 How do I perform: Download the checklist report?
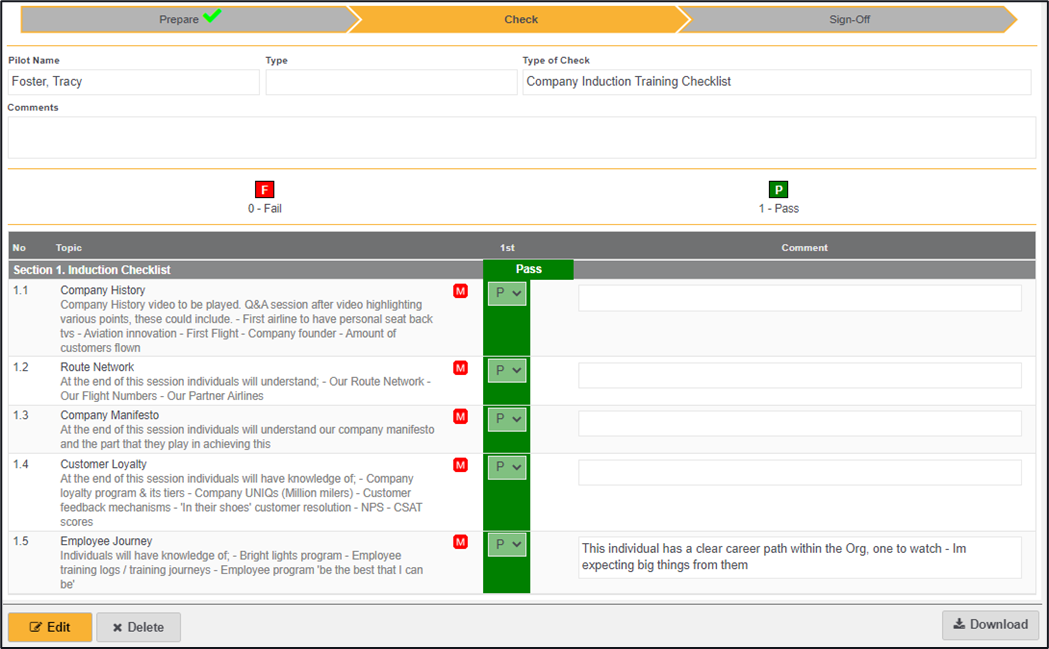[x=990, y=625]
